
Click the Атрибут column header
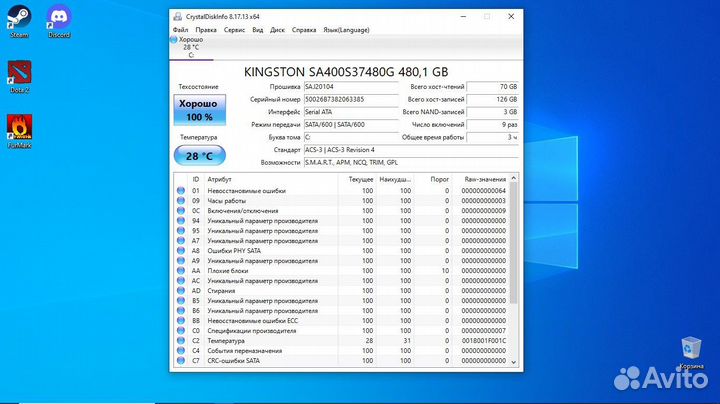tap(271, 179)
